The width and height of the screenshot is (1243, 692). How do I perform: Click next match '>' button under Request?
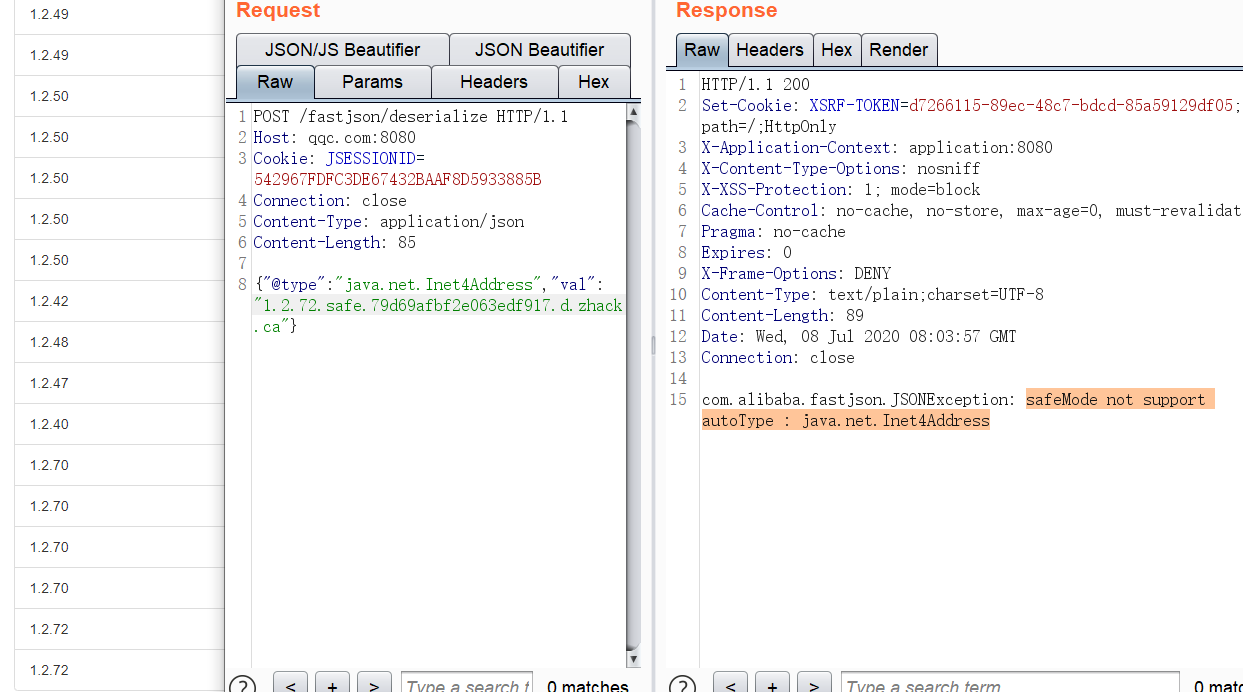coord(374,685)
